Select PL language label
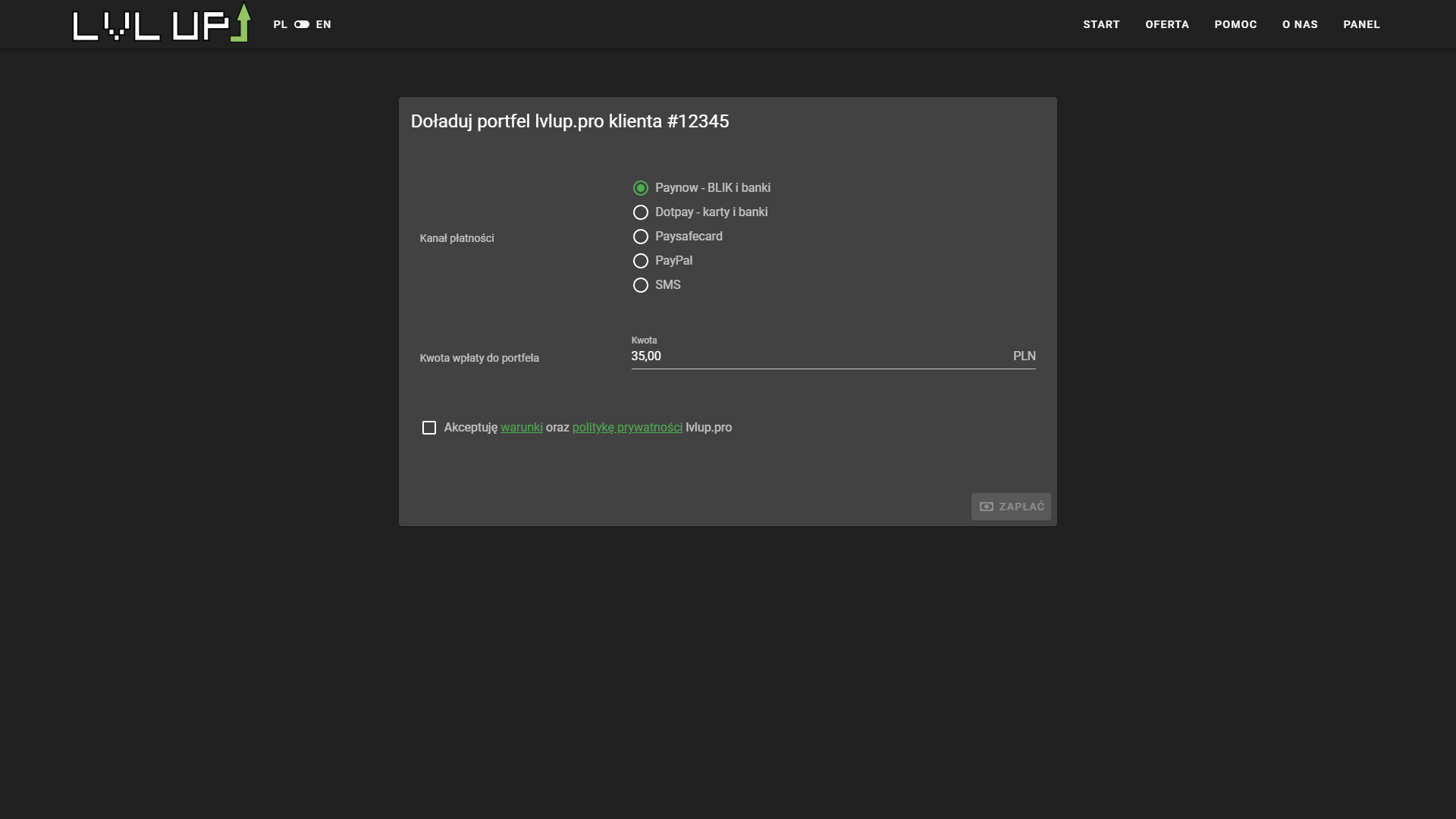1456x819 pixels. pyautogui.click(x=280, y=24)
